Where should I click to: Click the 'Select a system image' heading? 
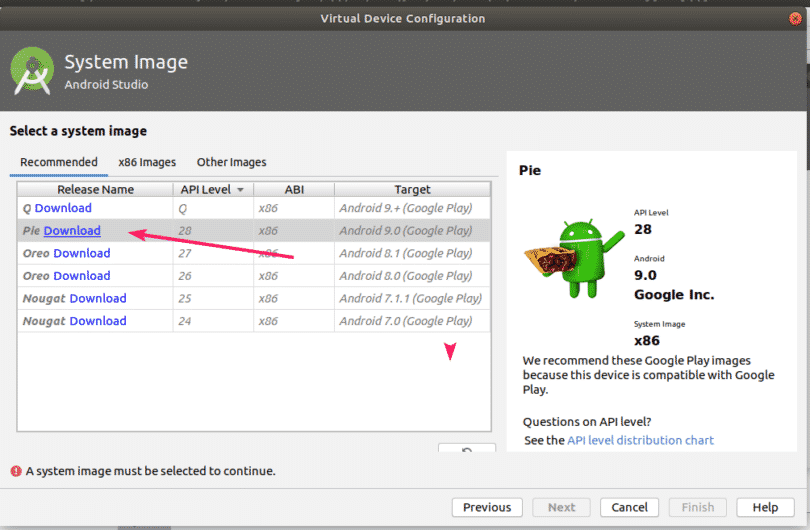tap(78, 131)
